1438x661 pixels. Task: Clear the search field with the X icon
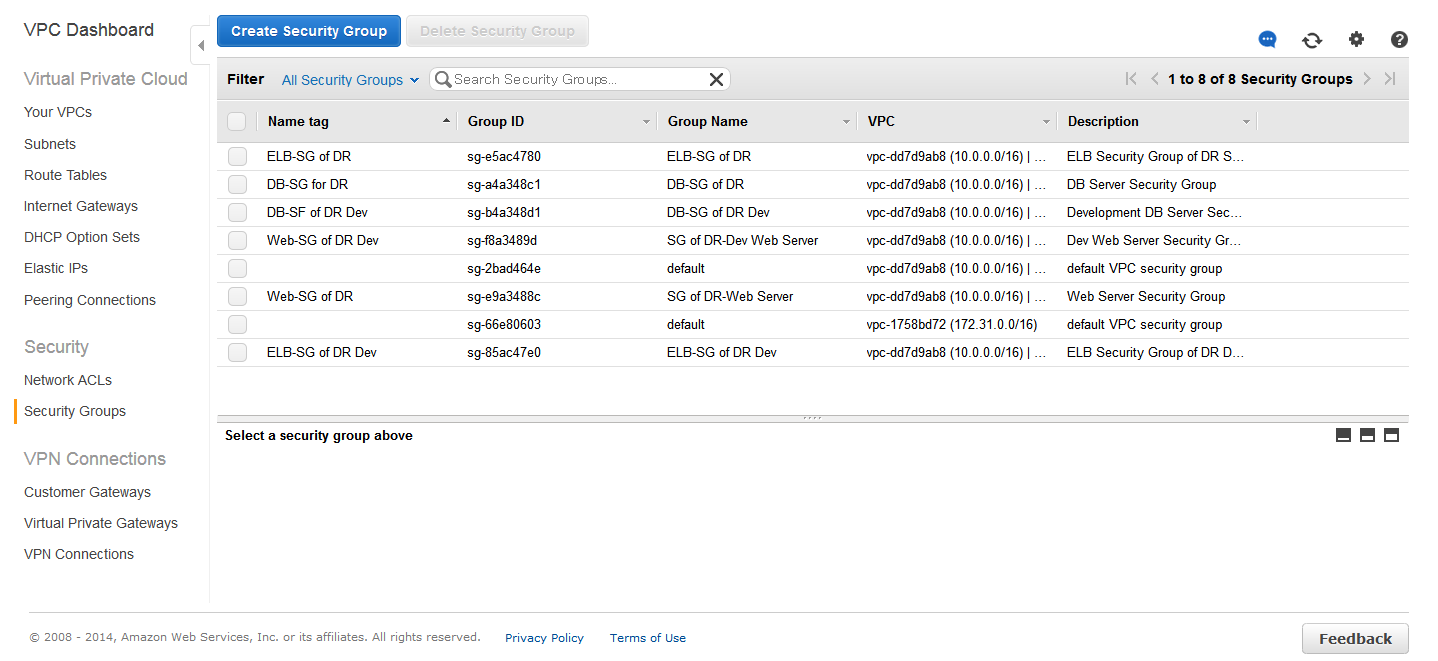click(716, 78)
